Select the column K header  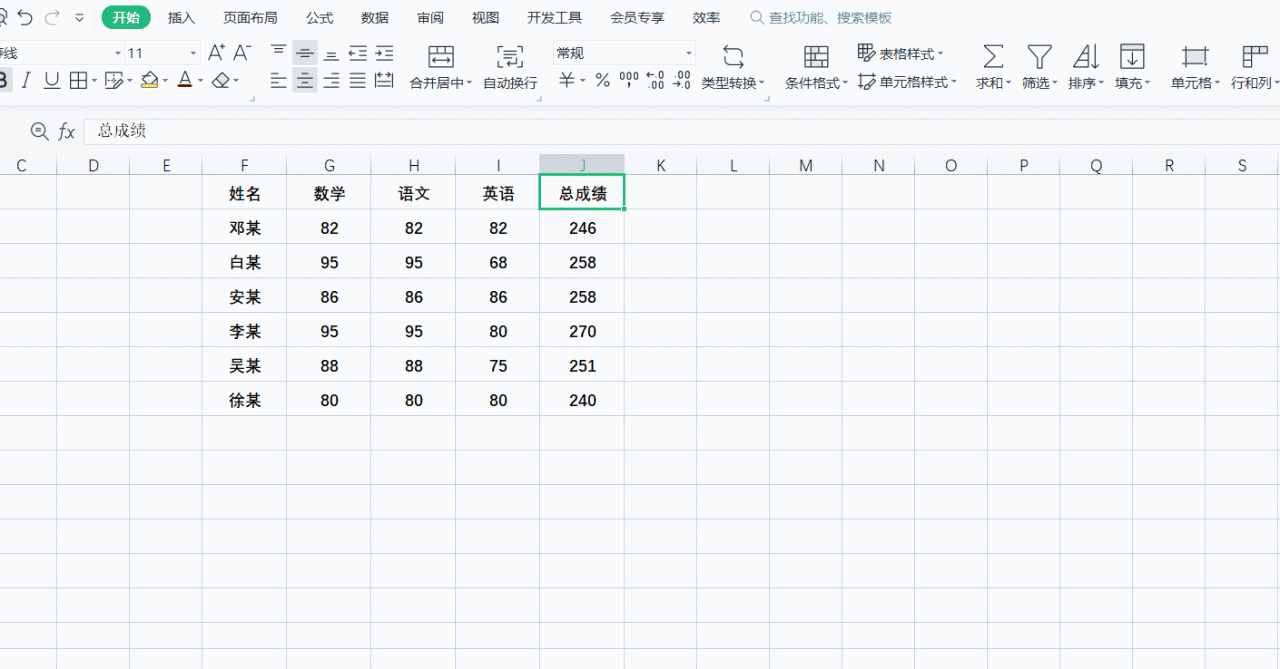tap(660, 165)
